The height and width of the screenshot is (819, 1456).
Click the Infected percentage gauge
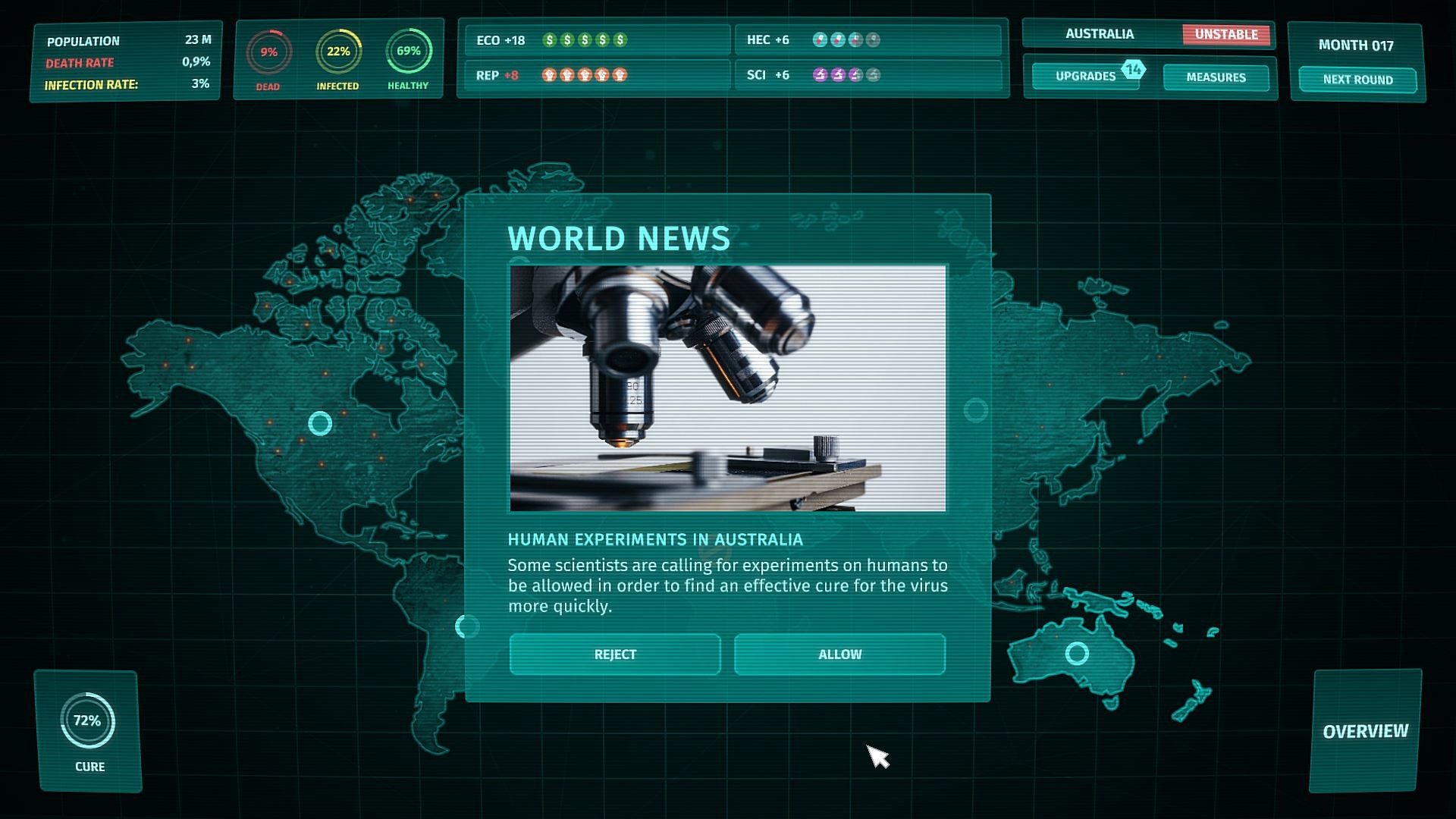click(x=338, y=52)
